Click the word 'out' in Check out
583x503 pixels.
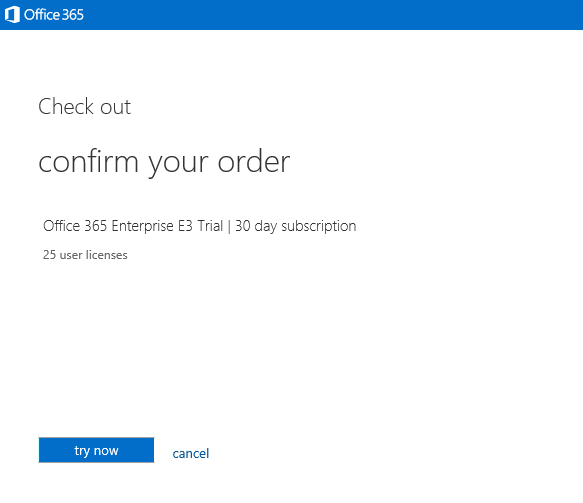point(116,108)
